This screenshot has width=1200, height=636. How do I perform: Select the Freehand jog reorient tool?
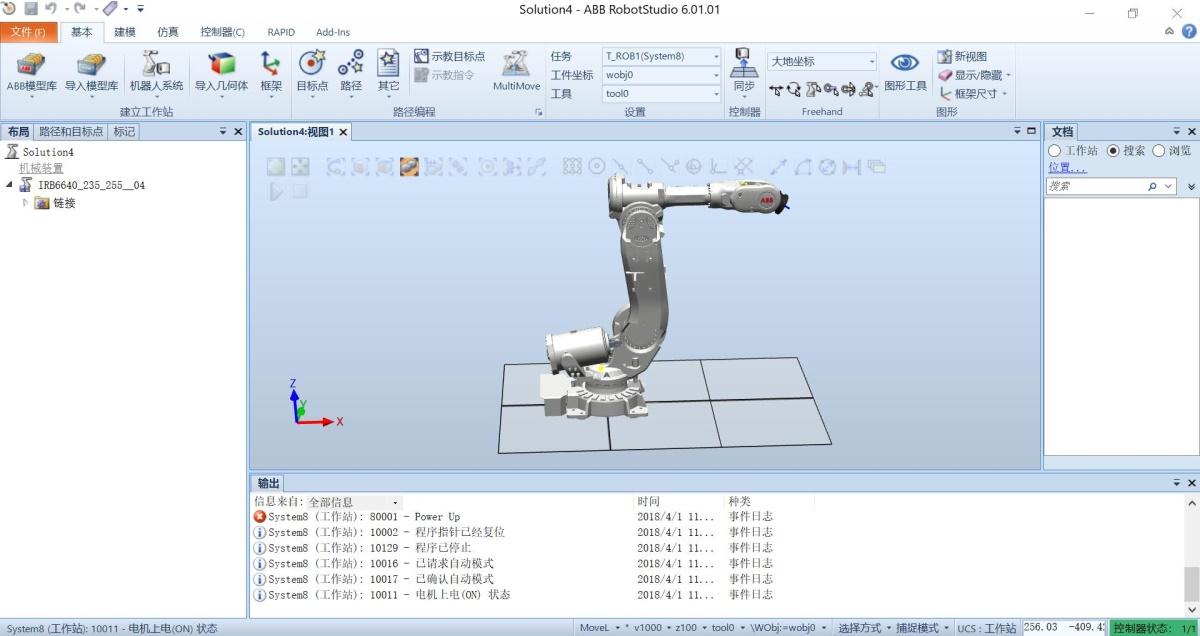click(848, 90)
